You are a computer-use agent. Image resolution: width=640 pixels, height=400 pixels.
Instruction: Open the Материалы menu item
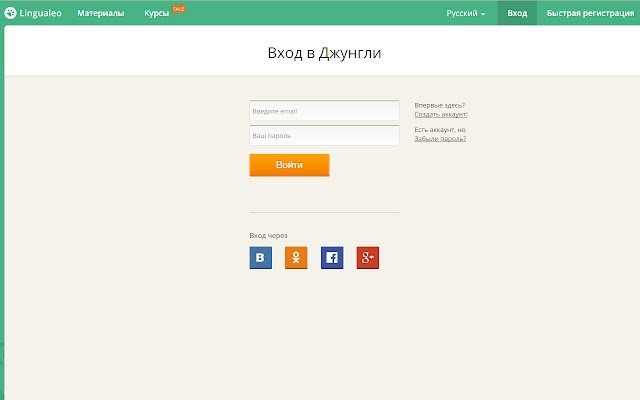pyautogui.click(x=101, y=13)
